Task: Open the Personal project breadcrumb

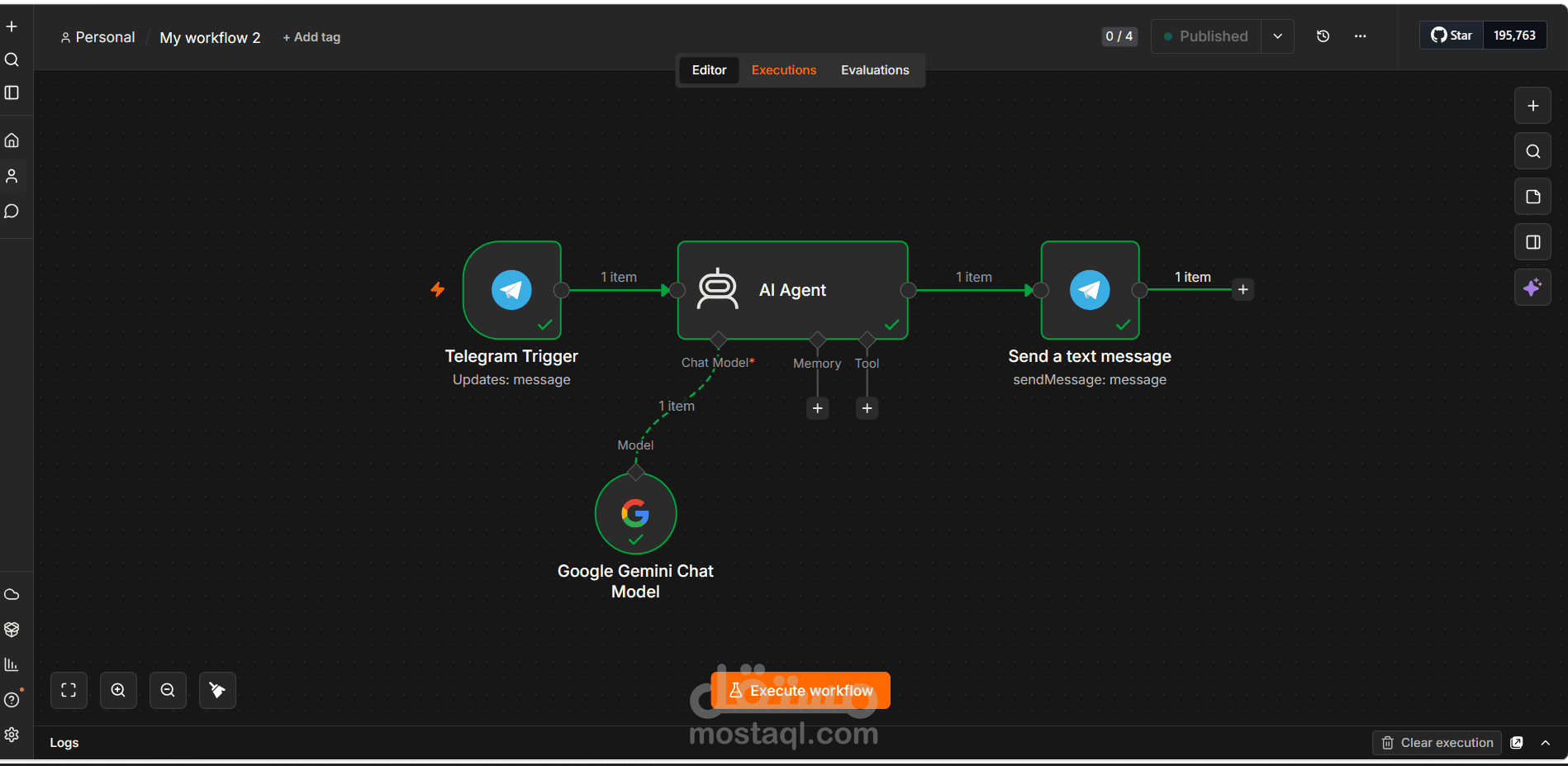Action: [97, 37]
